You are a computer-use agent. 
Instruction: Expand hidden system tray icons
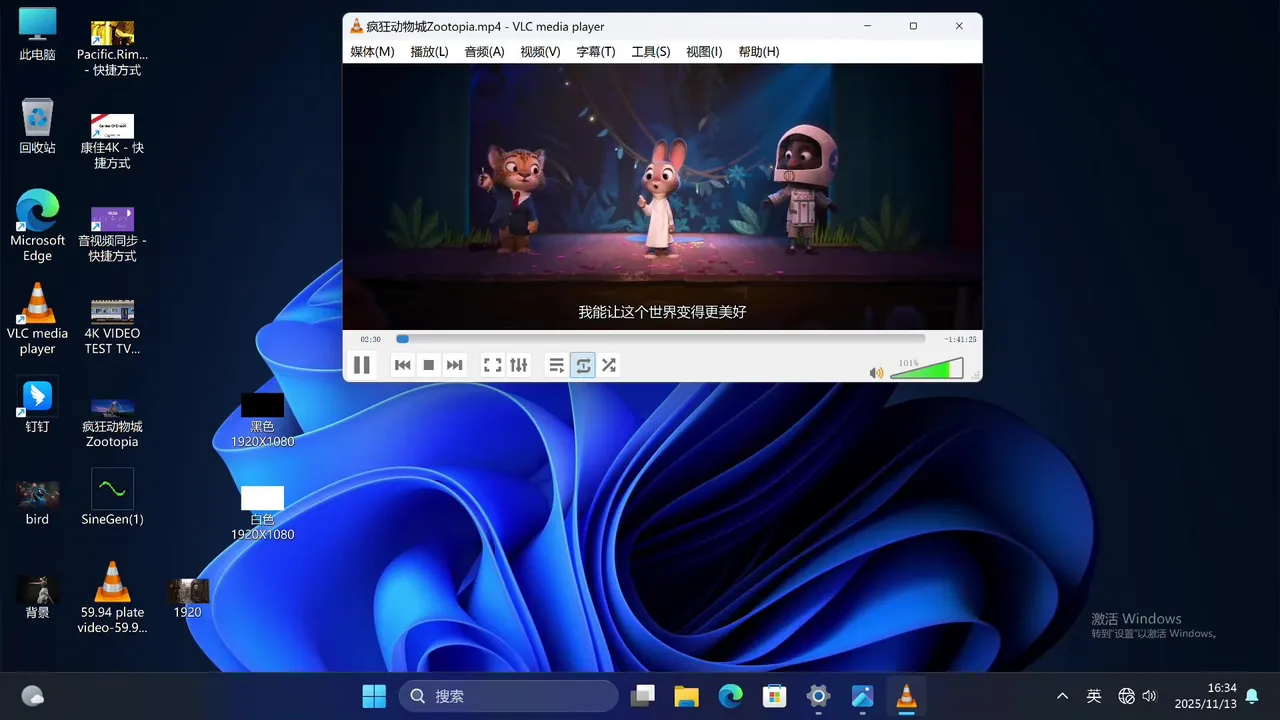click(1062, 696)
